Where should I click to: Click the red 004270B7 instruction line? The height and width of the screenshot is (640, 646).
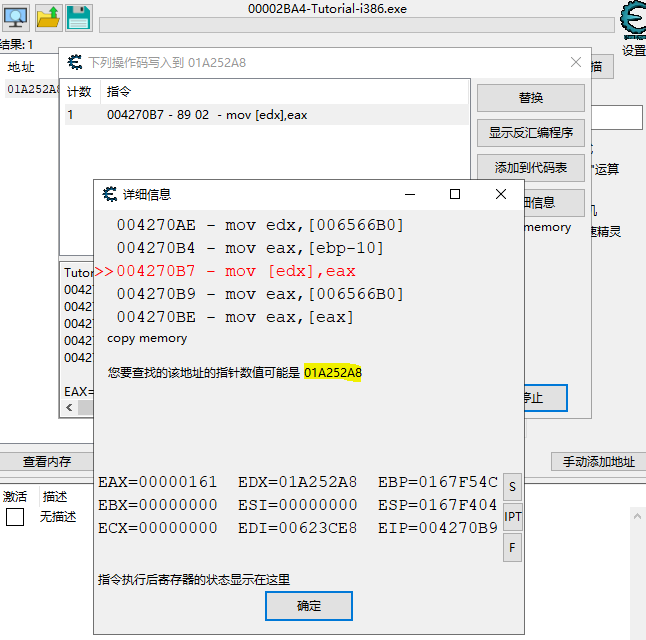[x=236, y=271]
